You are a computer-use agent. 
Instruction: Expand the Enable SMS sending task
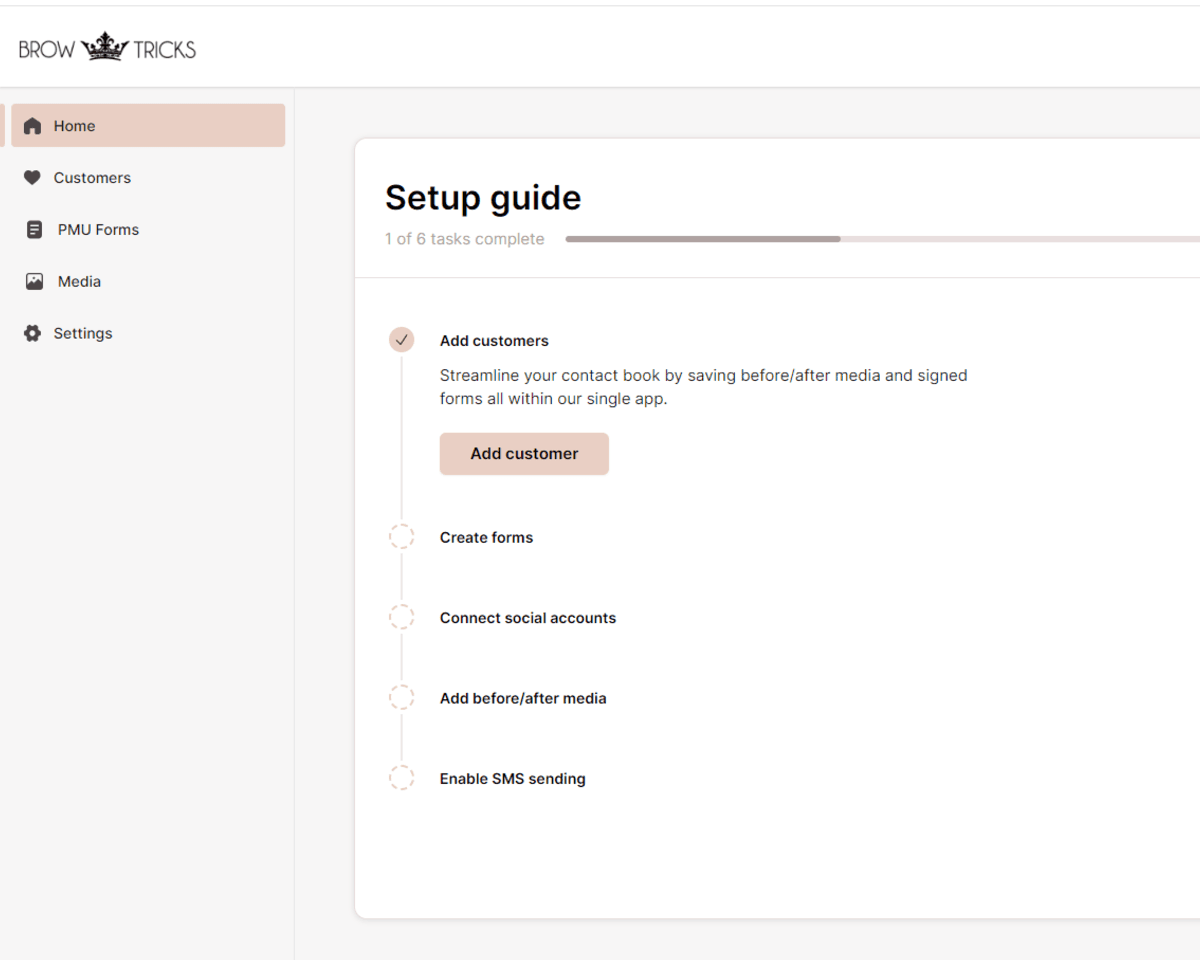tap(512, 779)
